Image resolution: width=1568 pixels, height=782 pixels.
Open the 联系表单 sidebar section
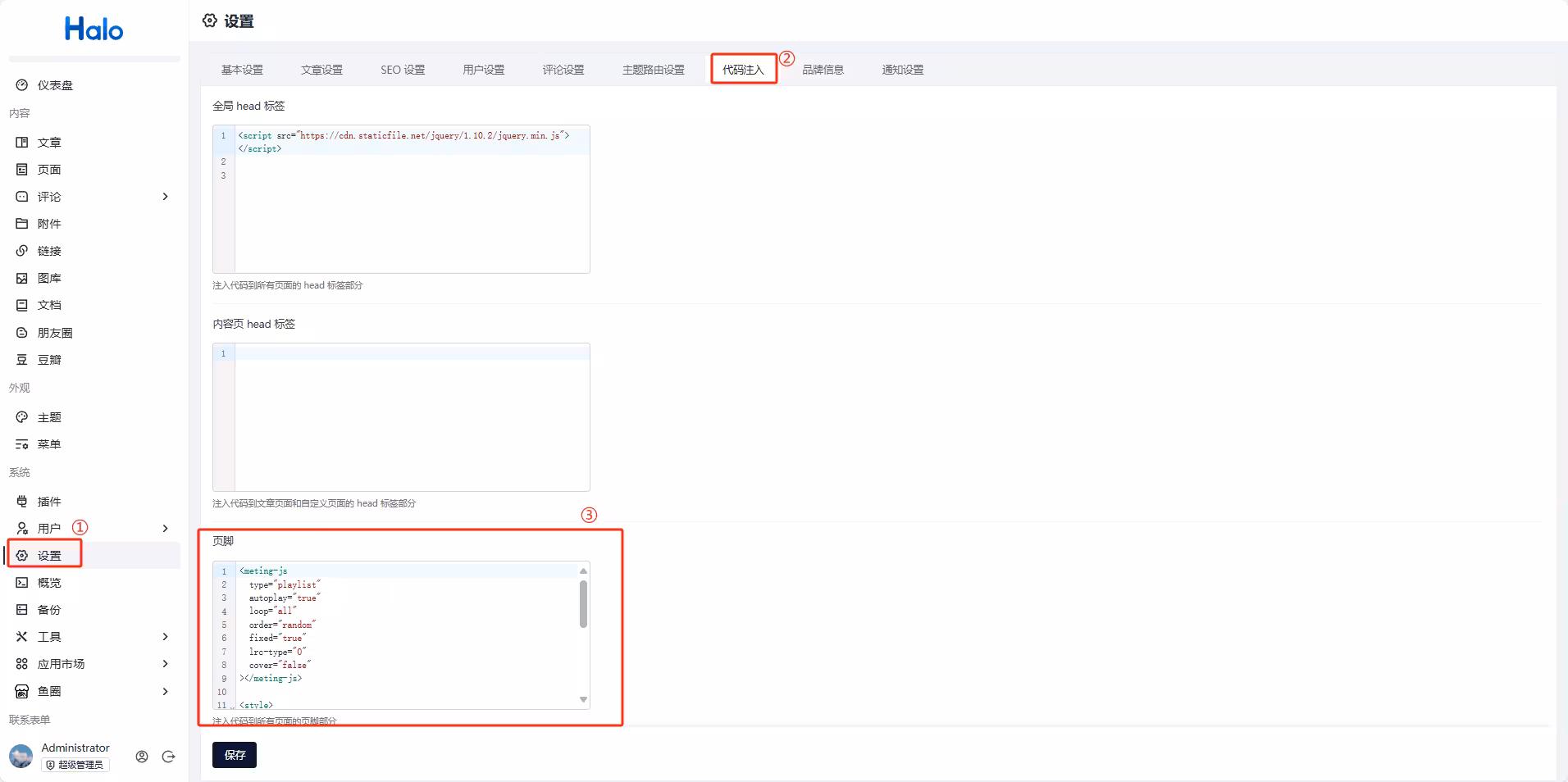point(30,720)
